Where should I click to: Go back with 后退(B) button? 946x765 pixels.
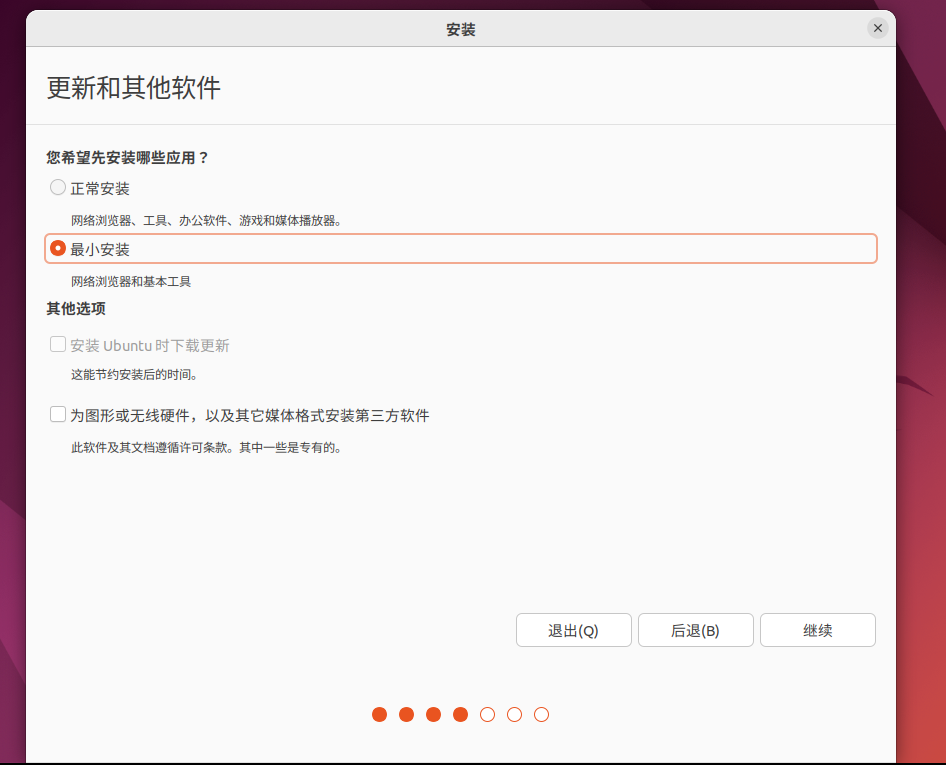pos(696,630)
